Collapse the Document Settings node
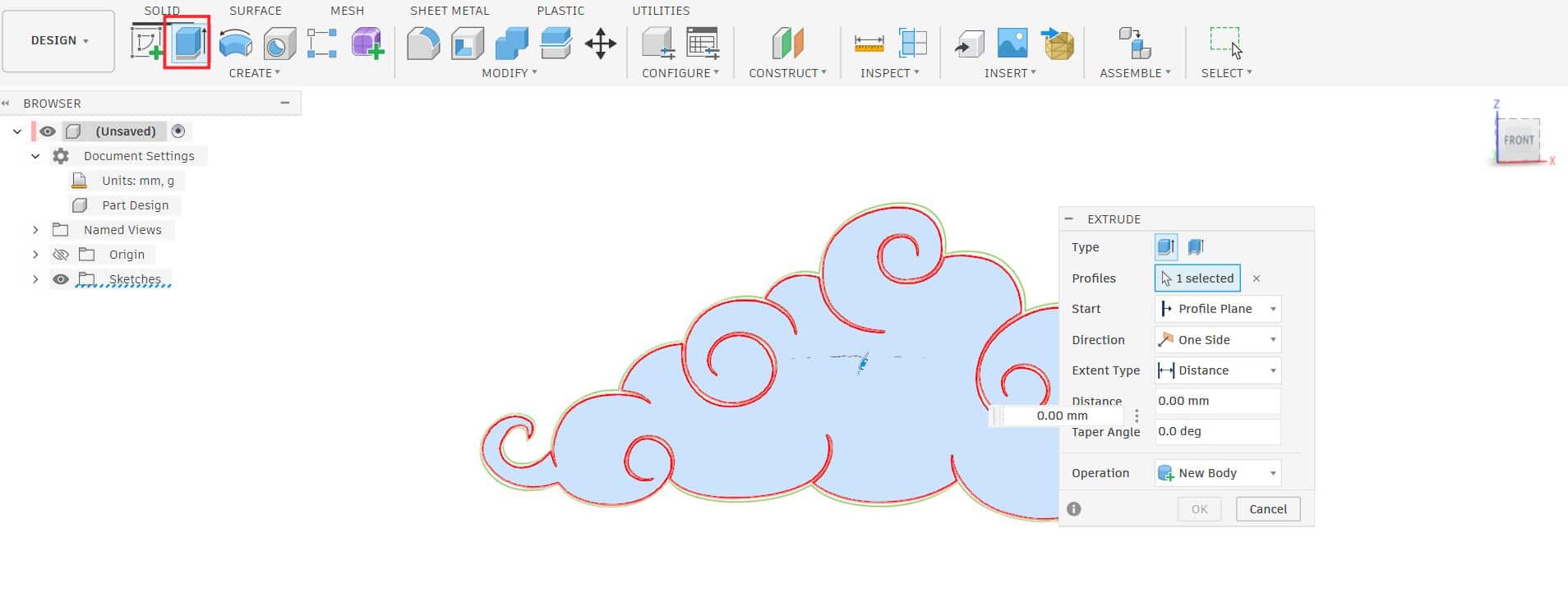This screenshot has height=593, width=1568. [x=35, y=156]
